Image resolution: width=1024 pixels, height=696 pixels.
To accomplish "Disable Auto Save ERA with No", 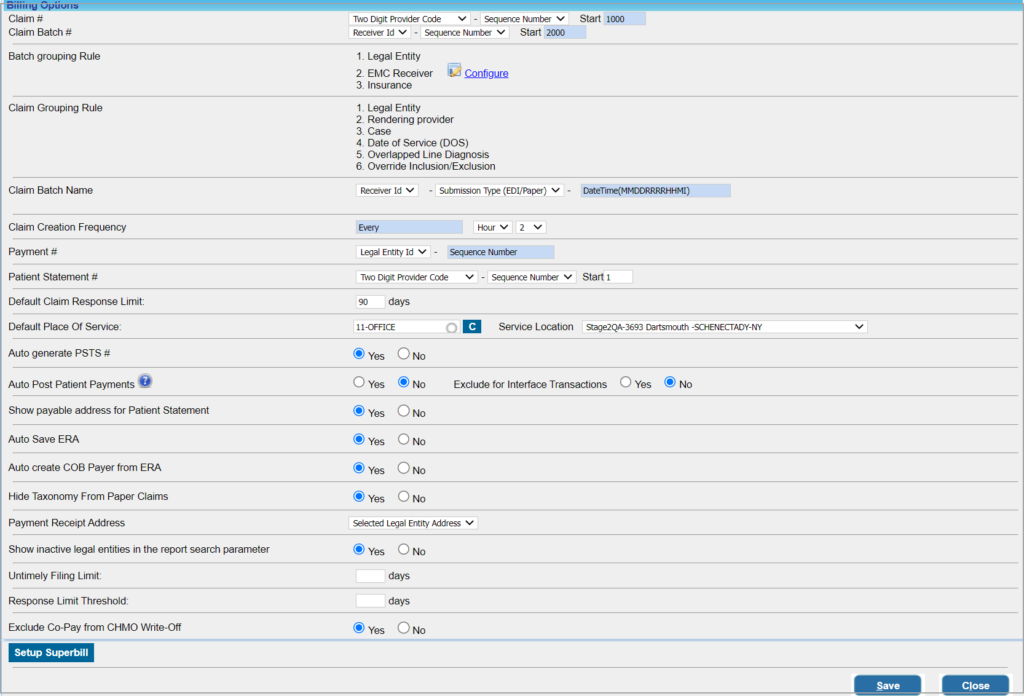I will 404,439.
